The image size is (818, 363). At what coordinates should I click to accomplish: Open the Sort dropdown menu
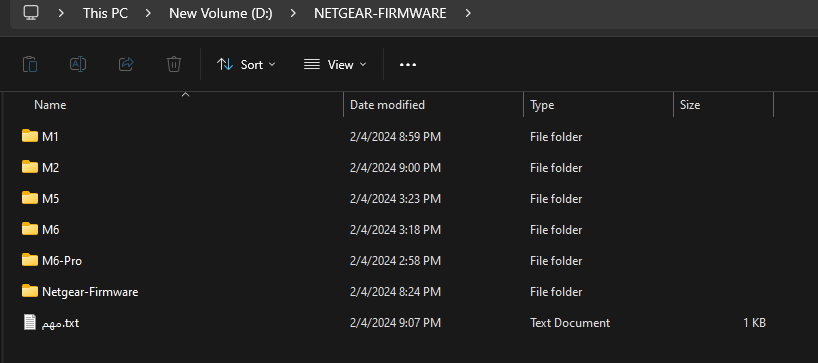(x=246, y=65)
